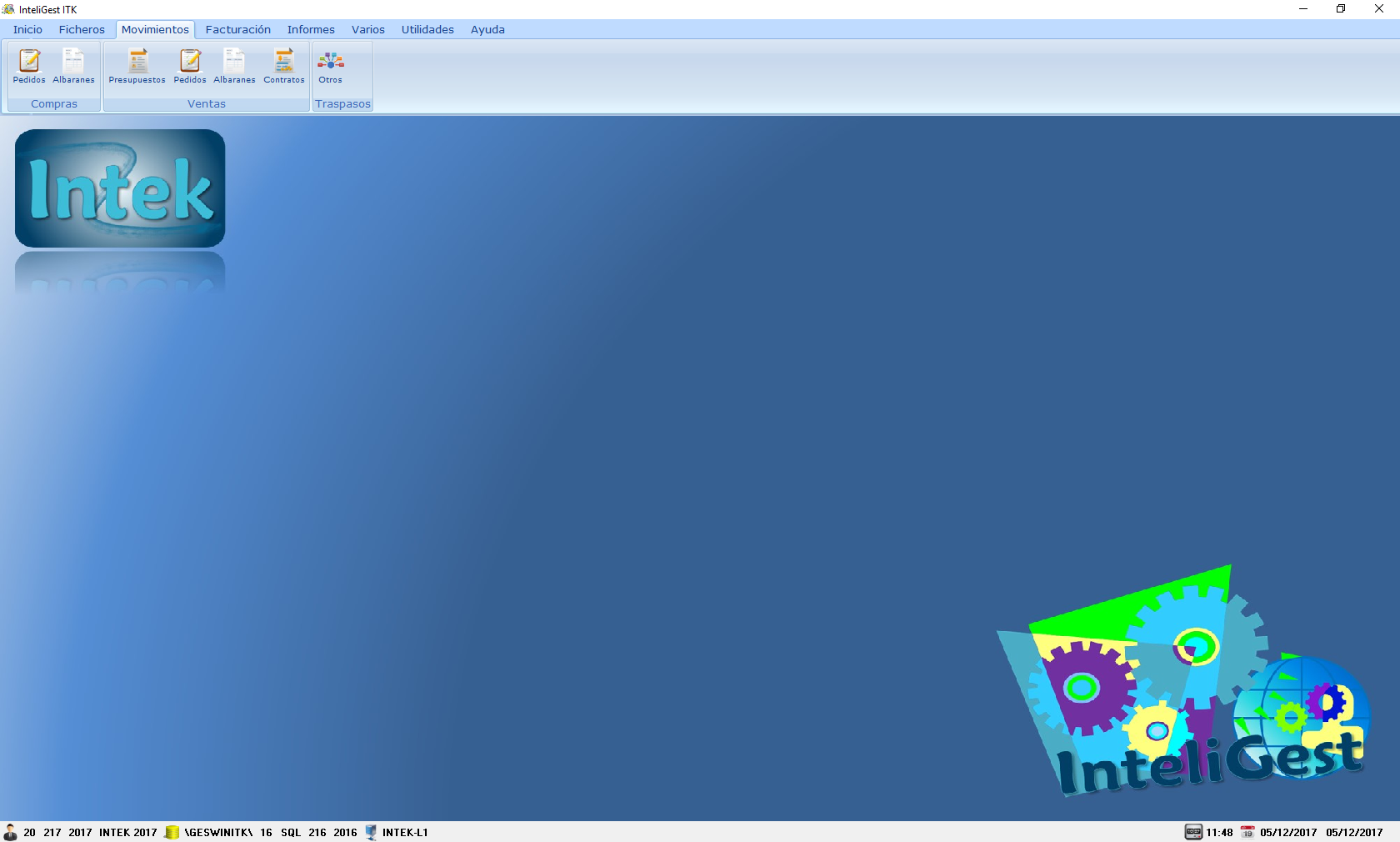Click the 2016 value in the status bar

point(345,832)
